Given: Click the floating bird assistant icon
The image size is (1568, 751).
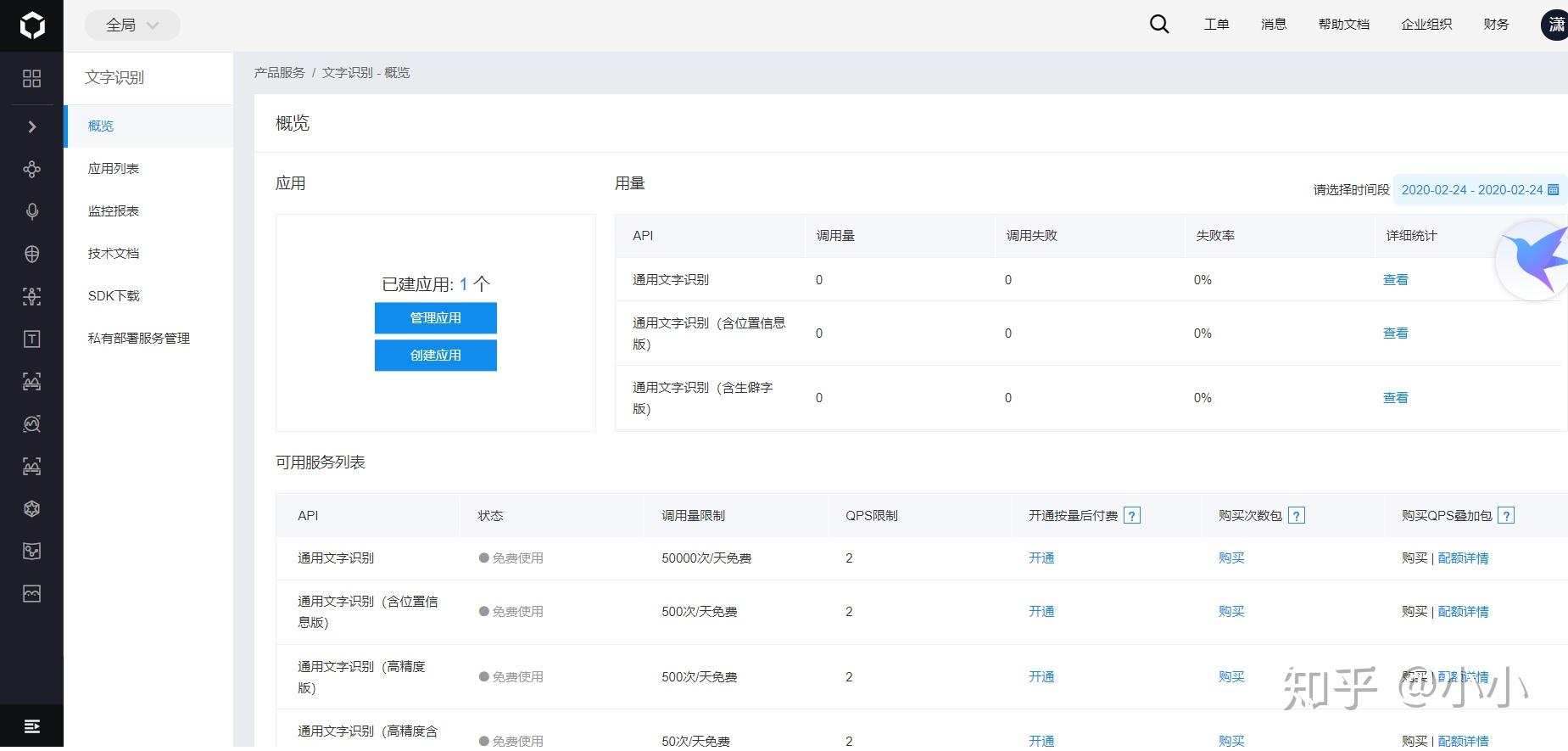Looking at the screenshot, I should click(1532, 260).
